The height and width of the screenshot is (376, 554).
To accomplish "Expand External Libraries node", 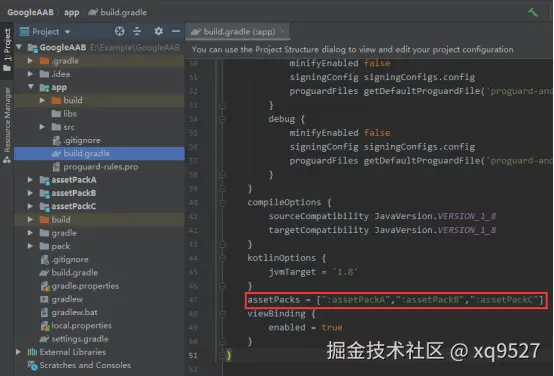I will click(18, 352).
